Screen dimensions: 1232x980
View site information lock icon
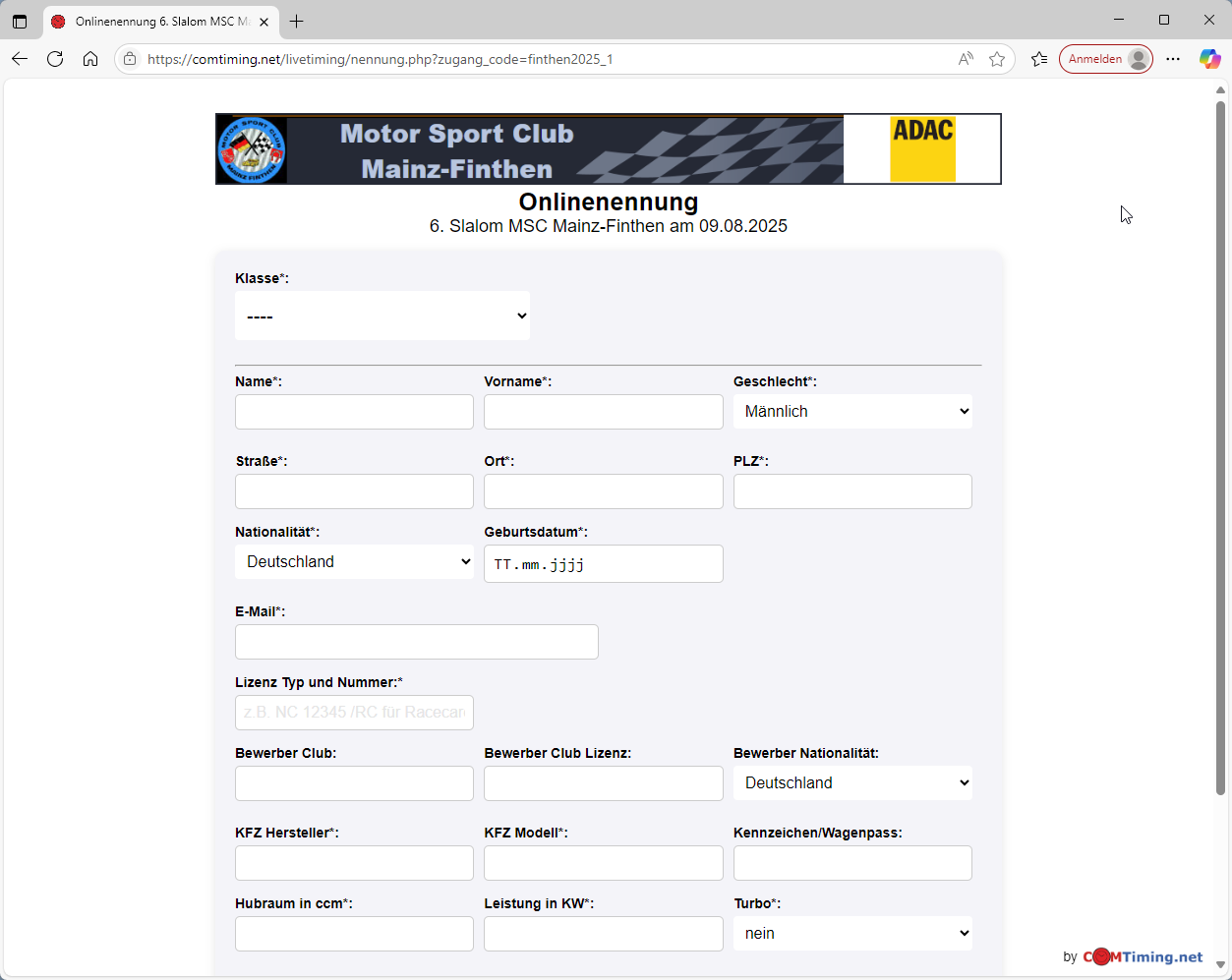point(130,59)
